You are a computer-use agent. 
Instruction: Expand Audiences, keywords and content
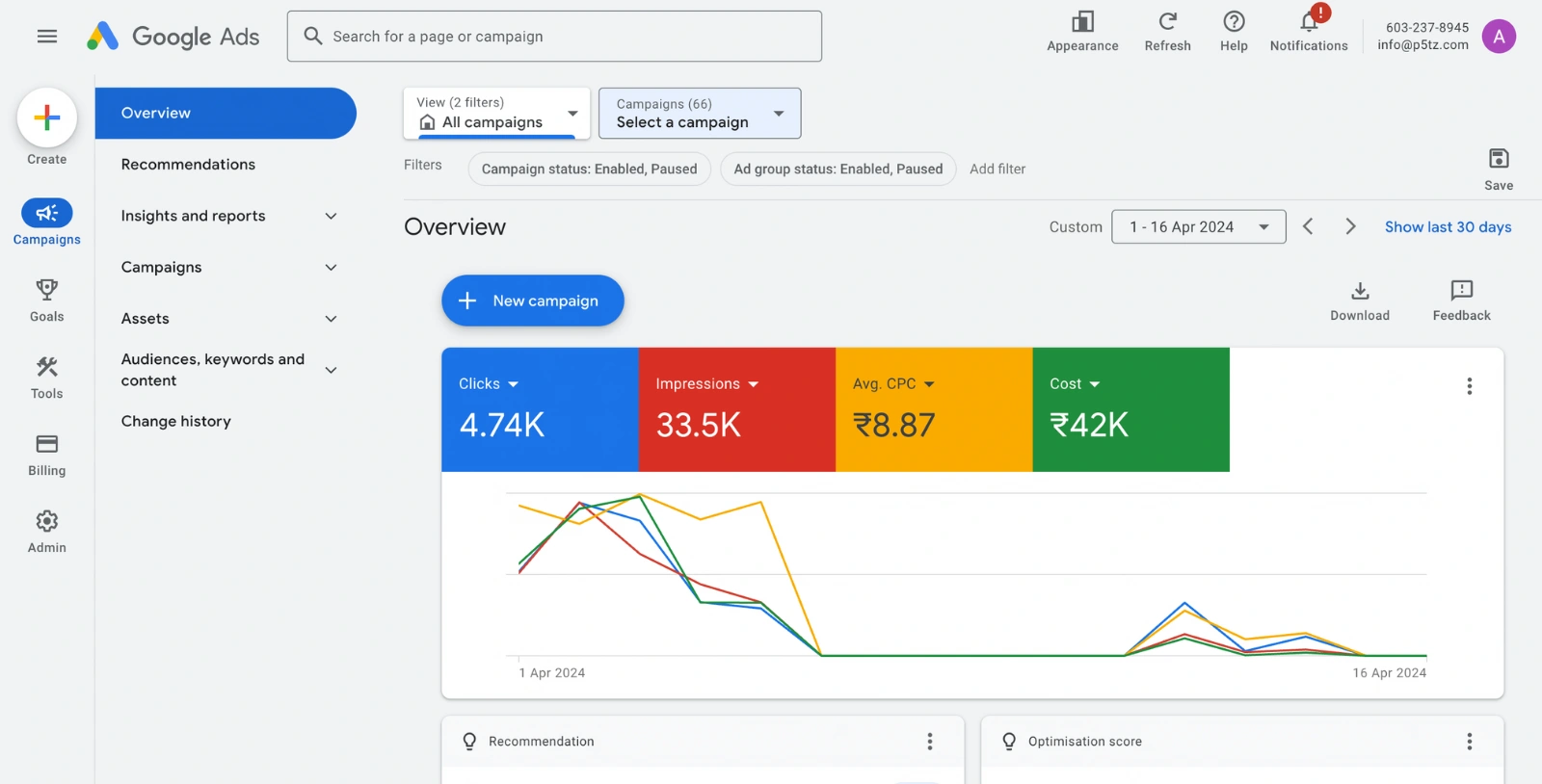(x=331, y=370)
